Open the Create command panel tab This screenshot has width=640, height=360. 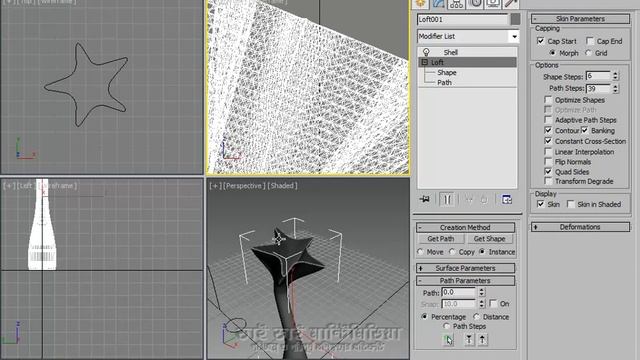coord(421,4)
